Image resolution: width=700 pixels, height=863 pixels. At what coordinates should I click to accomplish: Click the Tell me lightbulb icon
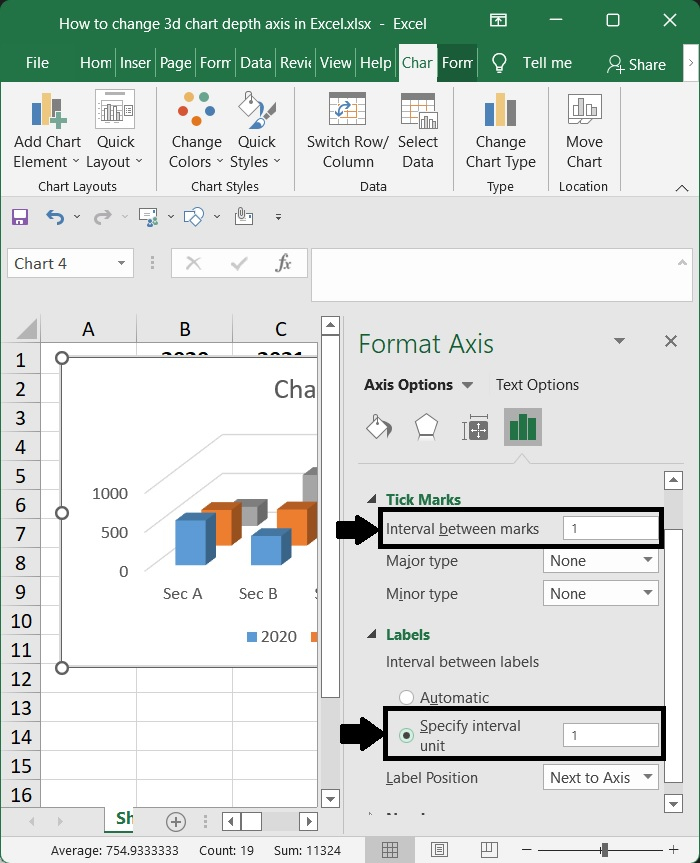click(499, 63)
